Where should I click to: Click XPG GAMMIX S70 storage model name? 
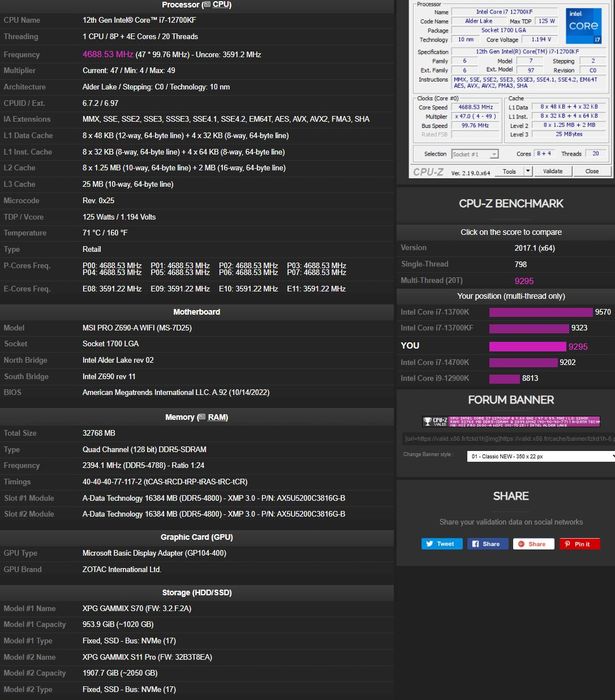pos(137,608)
